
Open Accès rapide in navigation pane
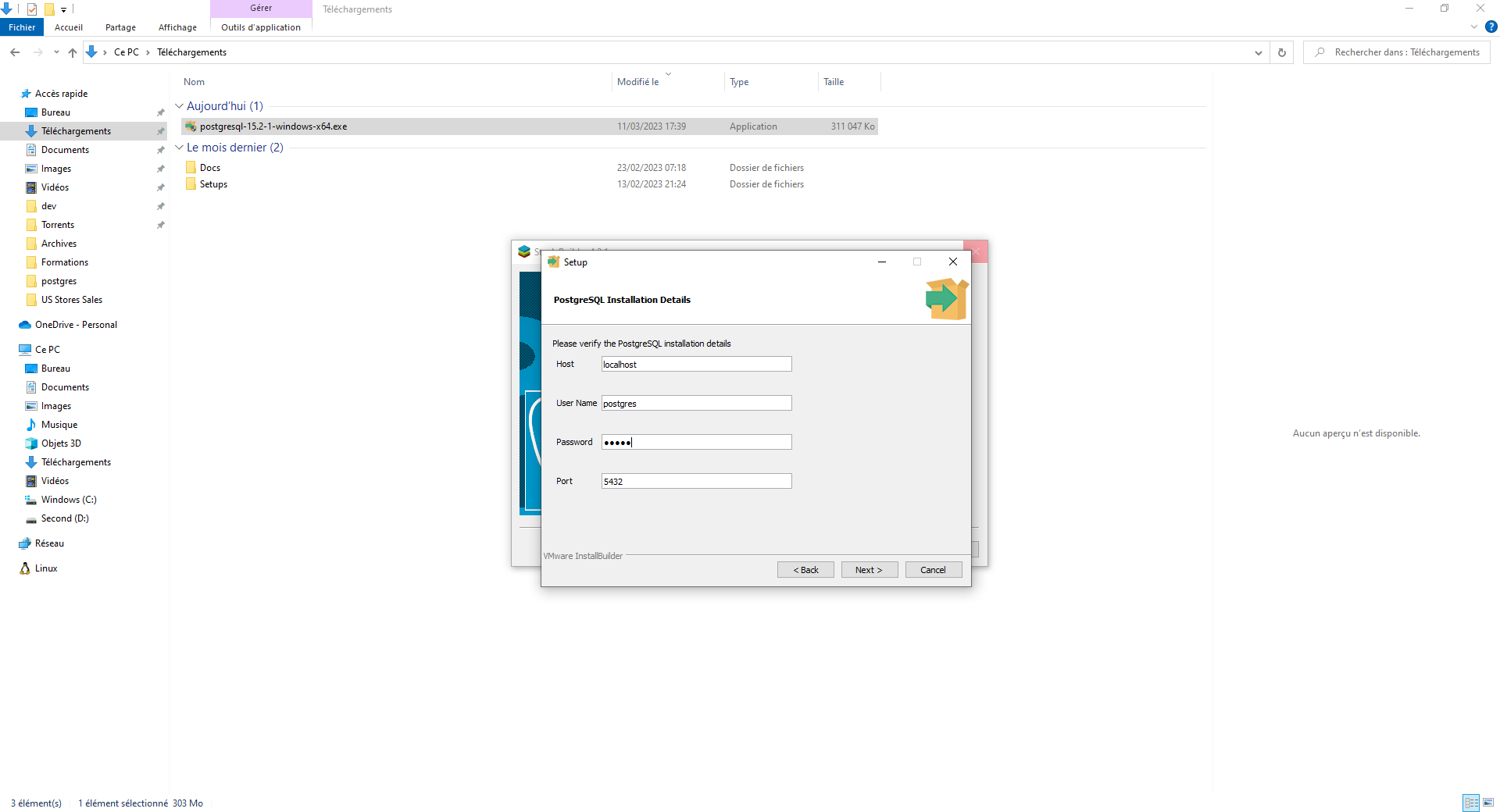[61, 94]
